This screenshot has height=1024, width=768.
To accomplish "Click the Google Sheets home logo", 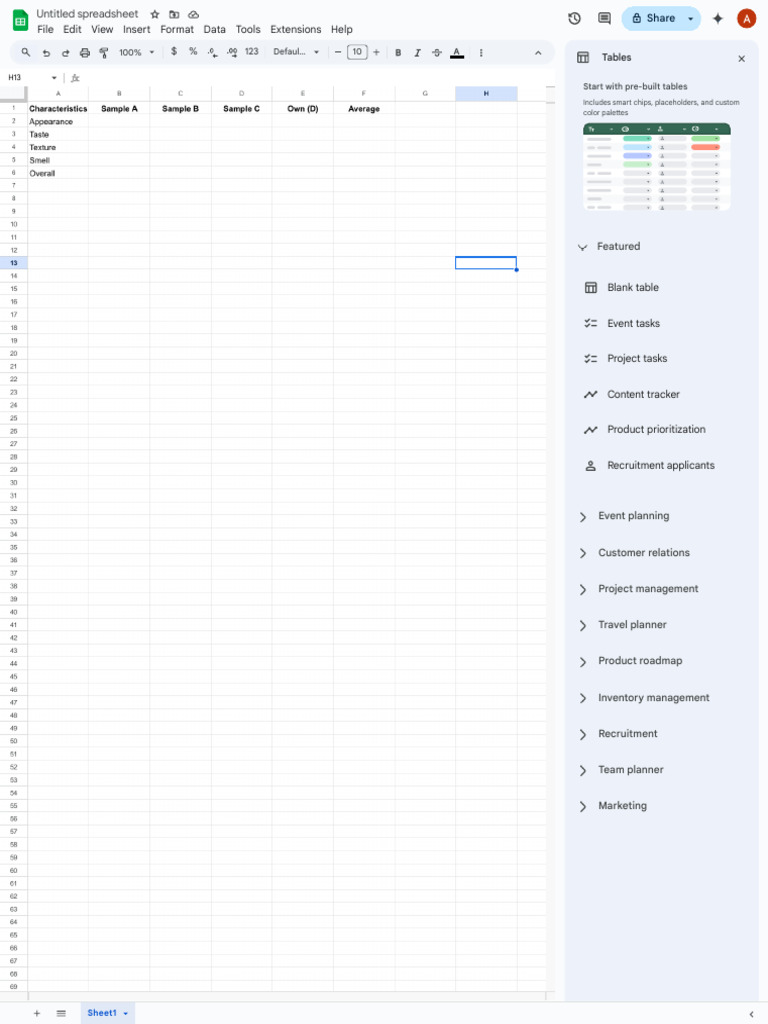I will [x=20, y=21].
